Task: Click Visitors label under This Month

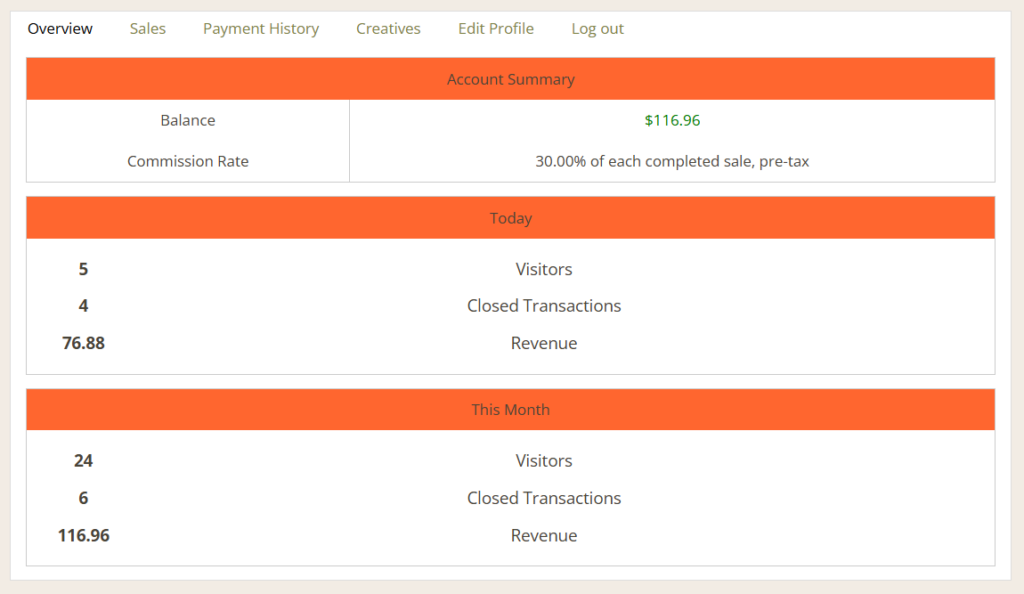Action: [x=544, y=461]
